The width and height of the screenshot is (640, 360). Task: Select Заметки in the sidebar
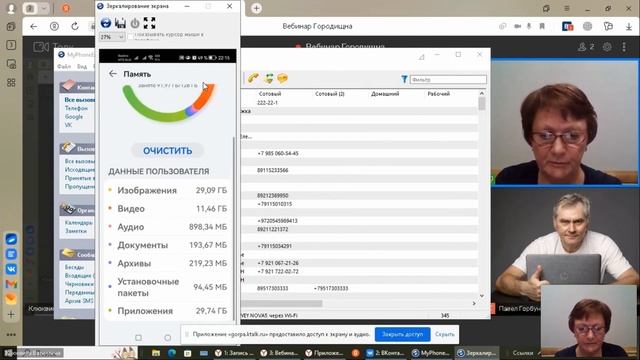tap(76, 231)
